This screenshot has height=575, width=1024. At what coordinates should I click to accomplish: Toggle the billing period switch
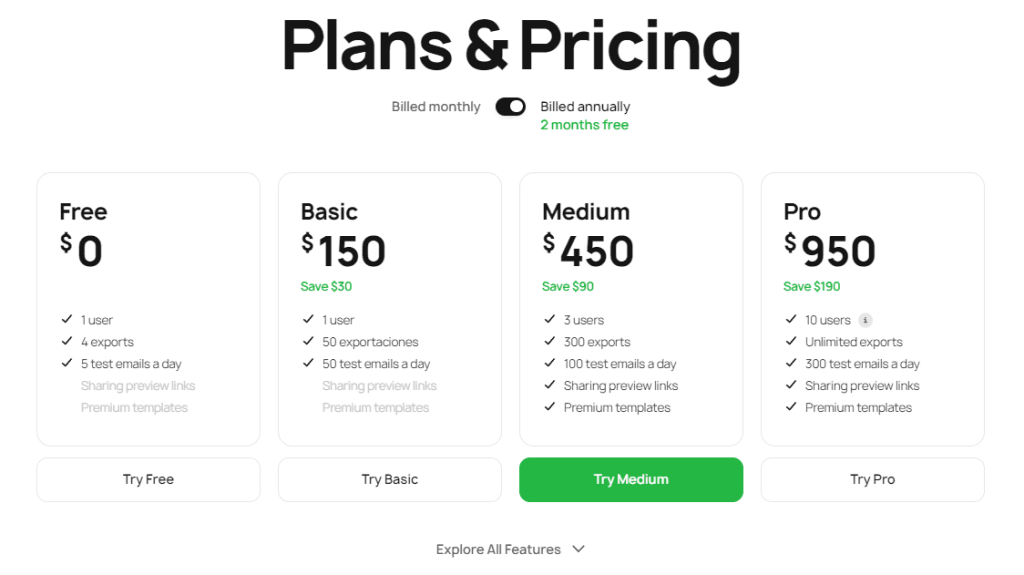click(510, 107)
